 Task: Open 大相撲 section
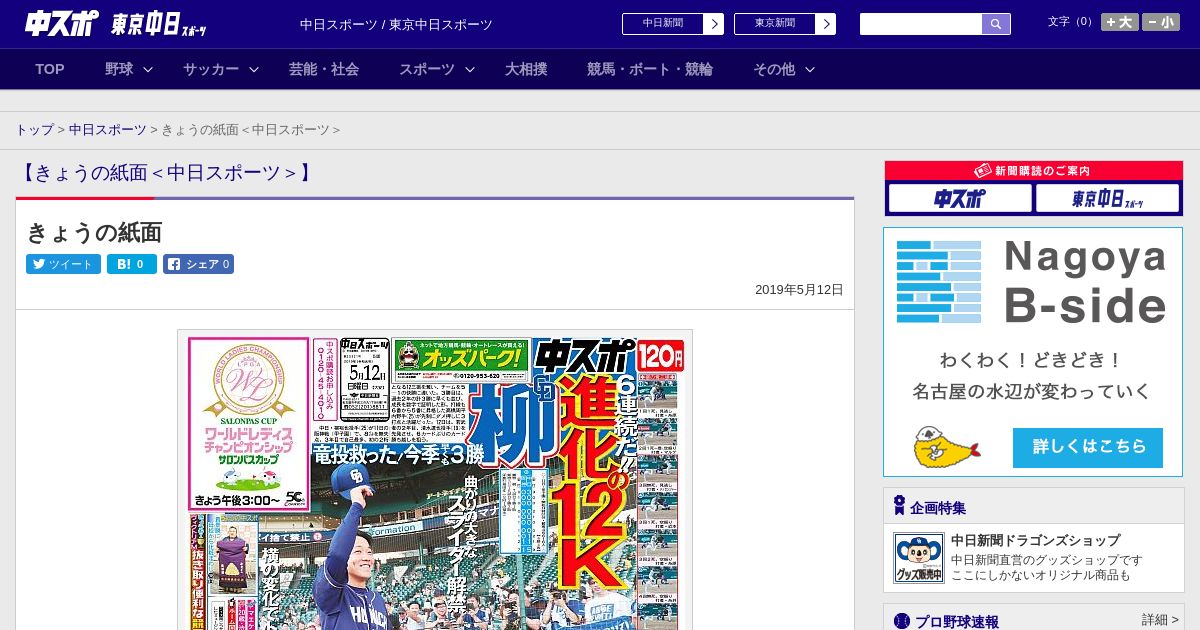[526, 69]
